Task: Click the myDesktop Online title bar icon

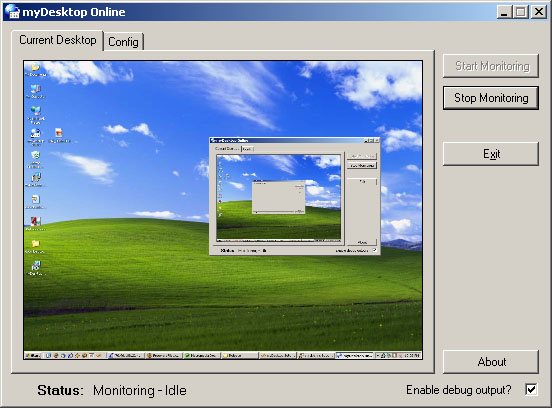Action: click(12, 12)
